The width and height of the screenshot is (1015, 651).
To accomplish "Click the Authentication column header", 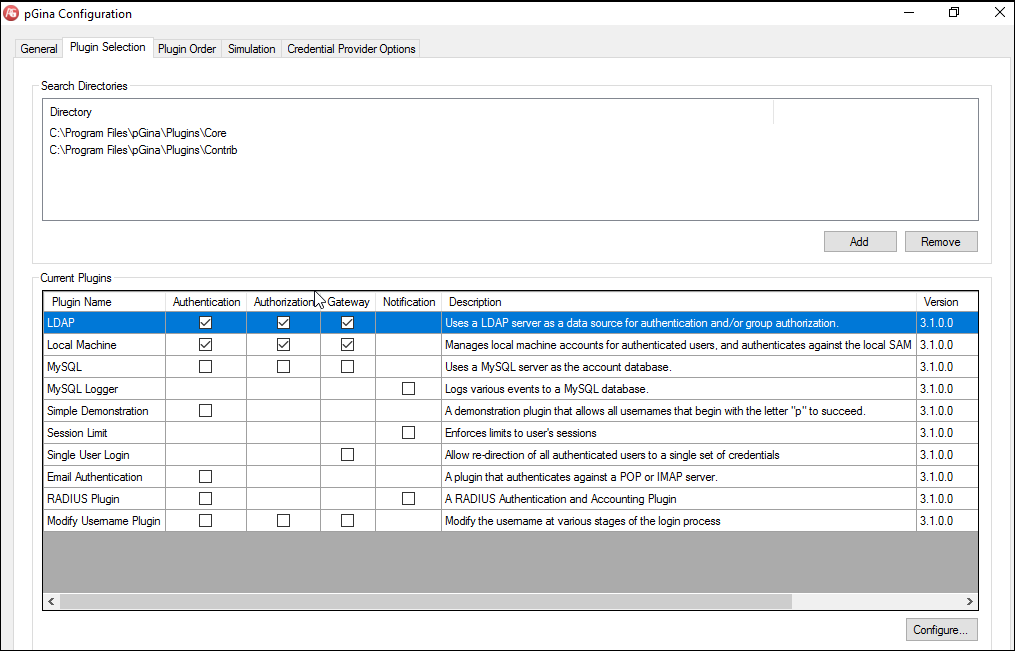I will pyautogui.click(x=206, y=302).
